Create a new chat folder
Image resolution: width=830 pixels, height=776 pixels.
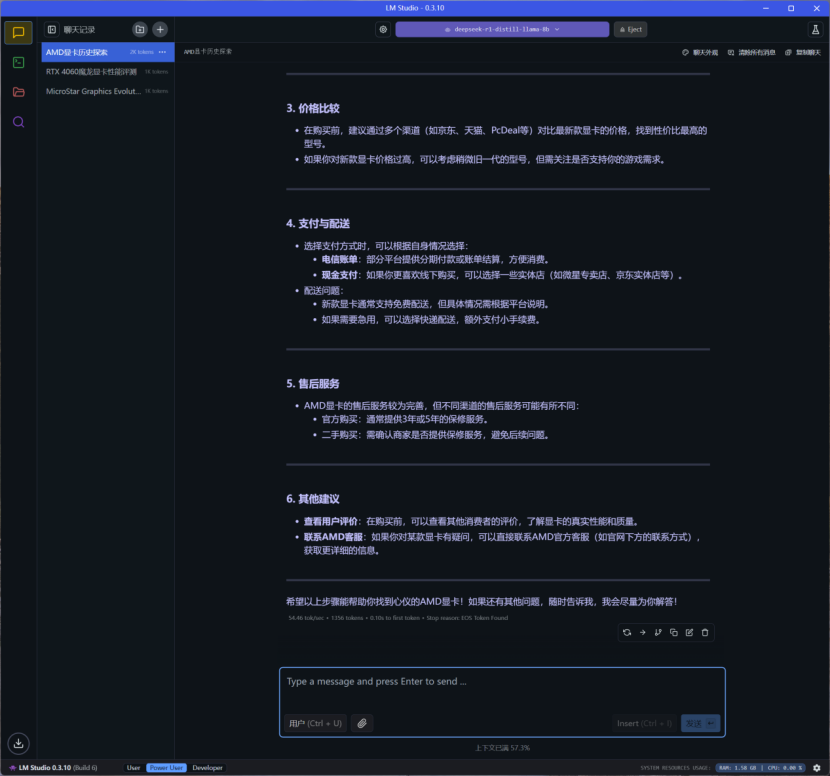coord(140,30)
